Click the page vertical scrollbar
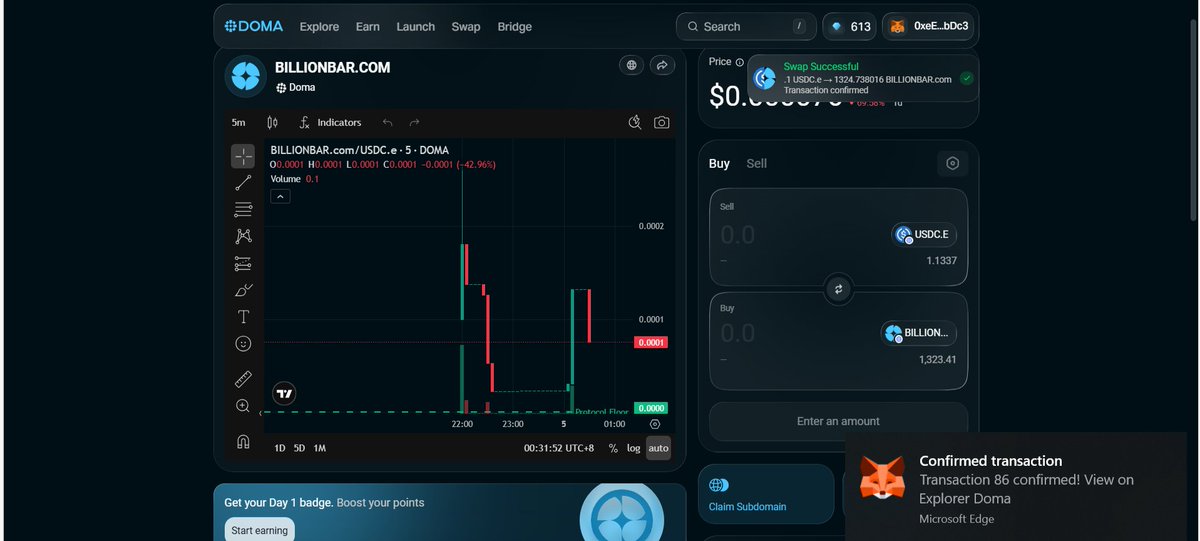This screenshot has height=541, width=1200. [1193, 120]
